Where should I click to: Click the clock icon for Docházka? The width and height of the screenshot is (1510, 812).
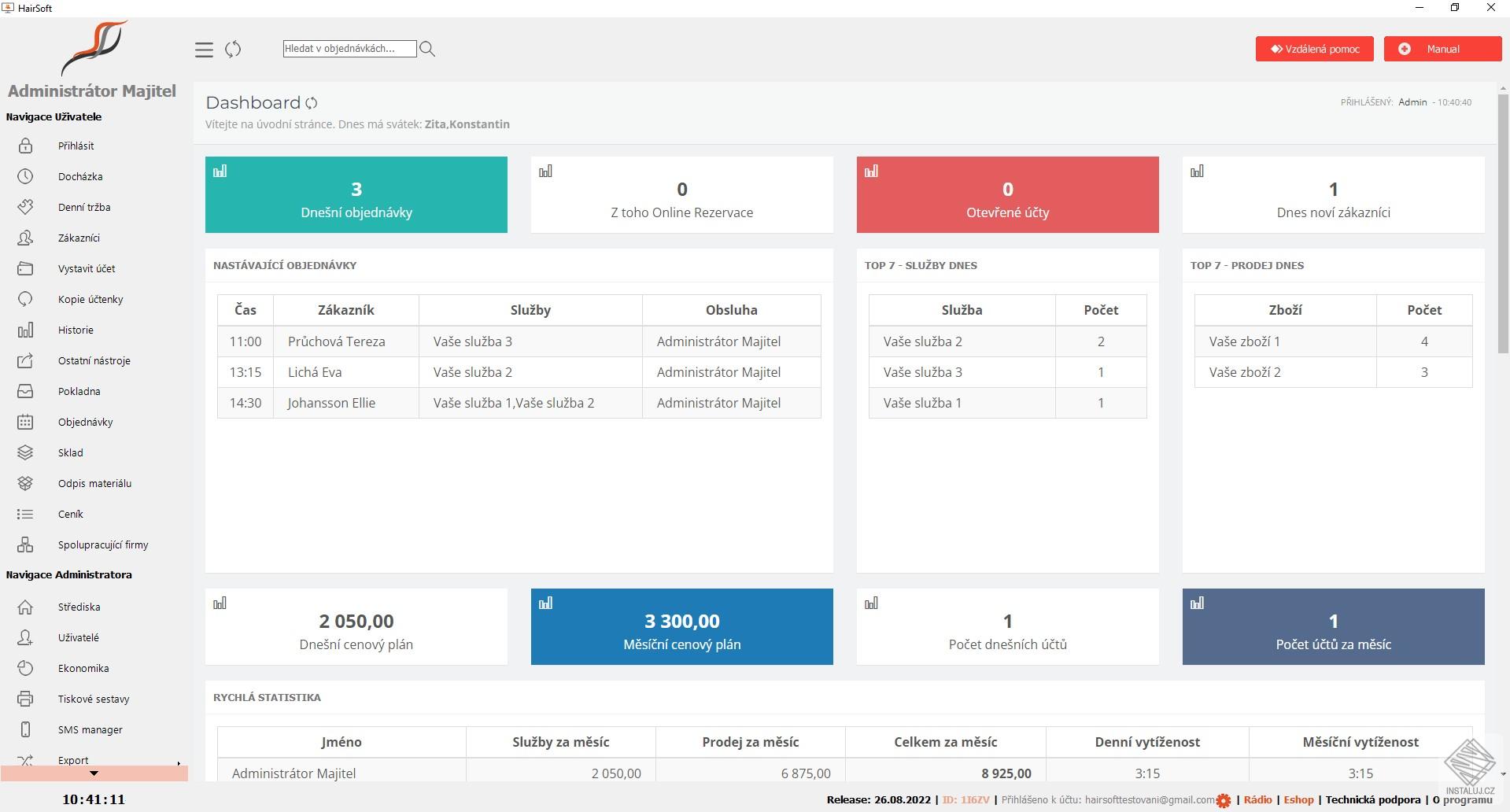(x=25, y=176)
